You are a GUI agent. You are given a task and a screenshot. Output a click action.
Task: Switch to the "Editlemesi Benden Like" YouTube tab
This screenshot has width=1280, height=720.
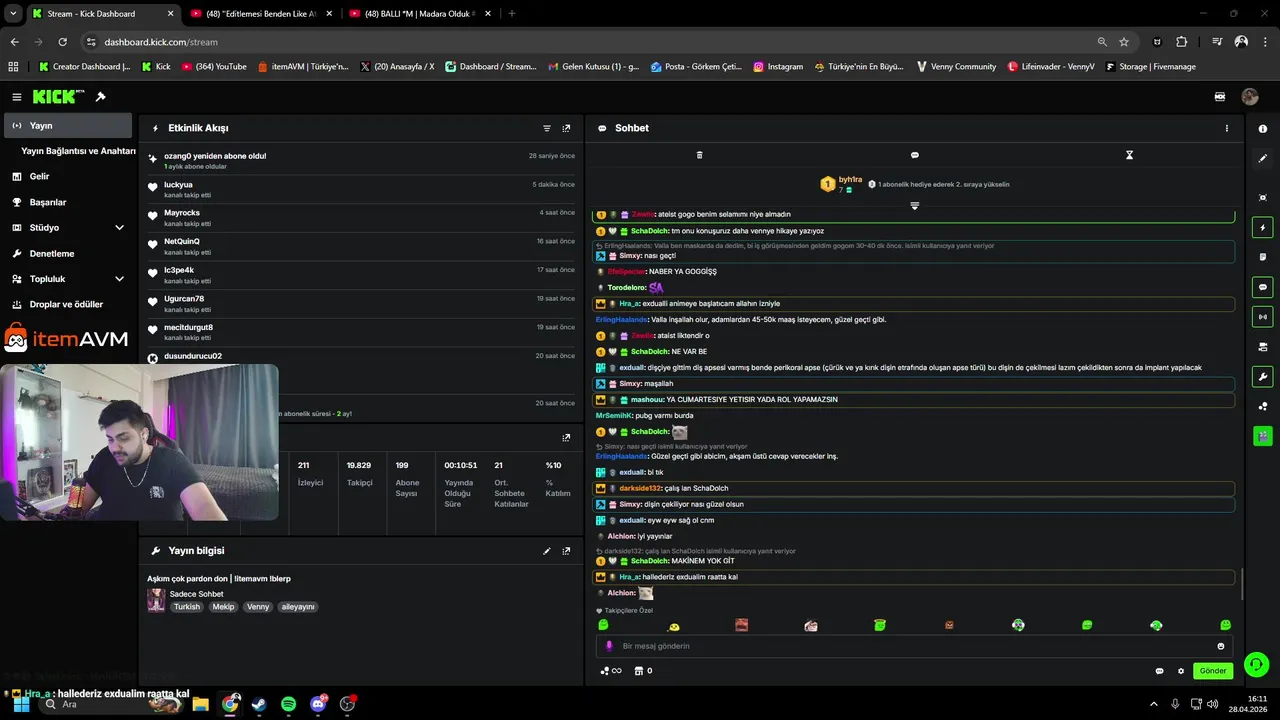[x=261, y=14]
